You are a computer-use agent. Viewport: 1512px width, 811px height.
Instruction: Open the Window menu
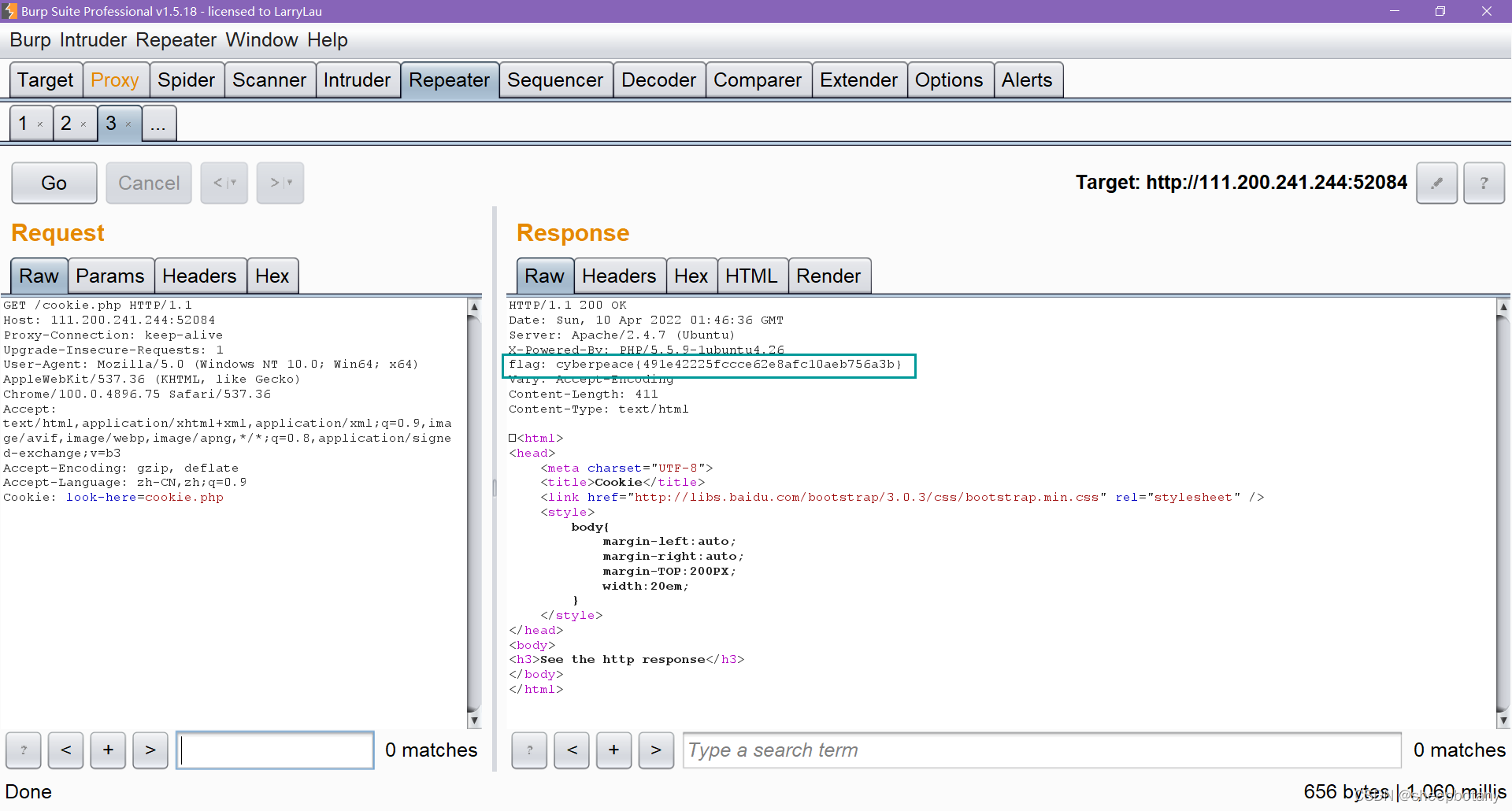[x=261, y=40]
